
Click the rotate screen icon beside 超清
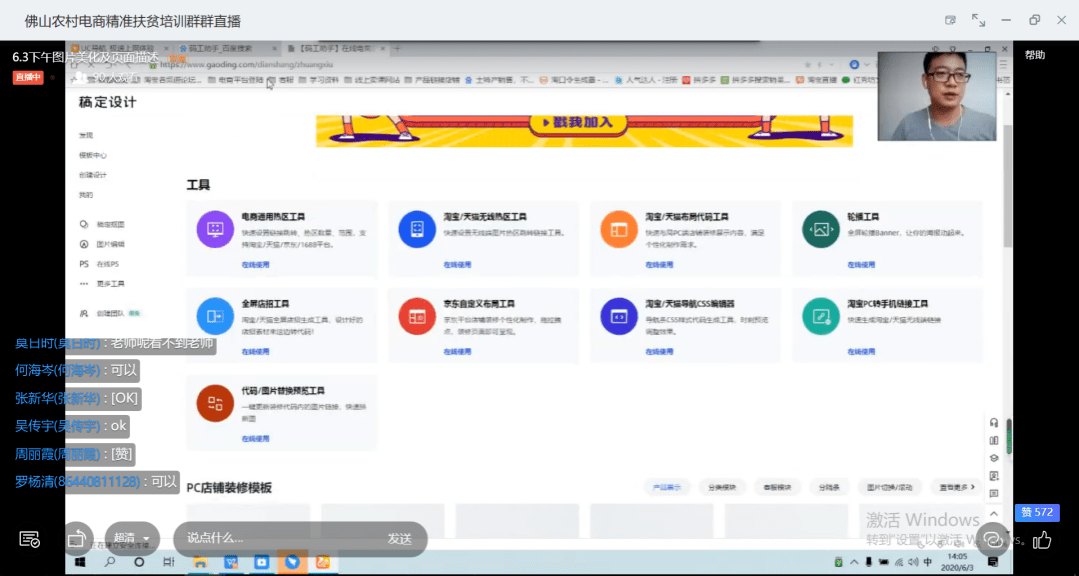point(77,539)
